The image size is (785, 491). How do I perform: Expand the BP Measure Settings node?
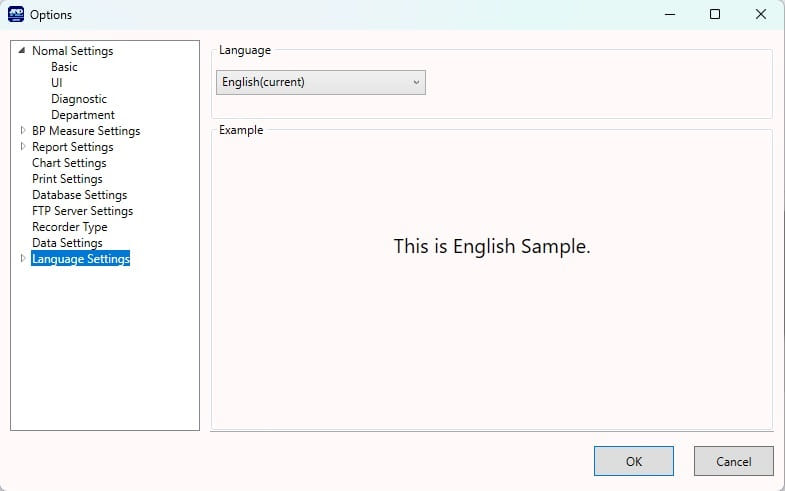pyautogui.click(x=22, y=131)
